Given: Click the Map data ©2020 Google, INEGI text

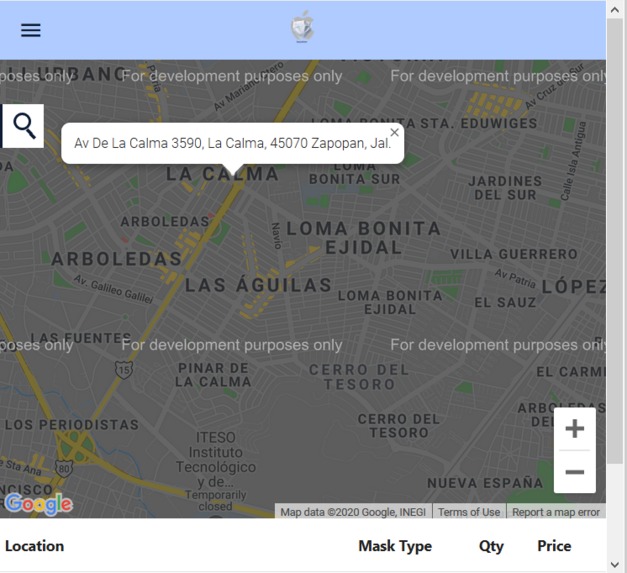Looking at the screenshot, I should tap(353, 512).
